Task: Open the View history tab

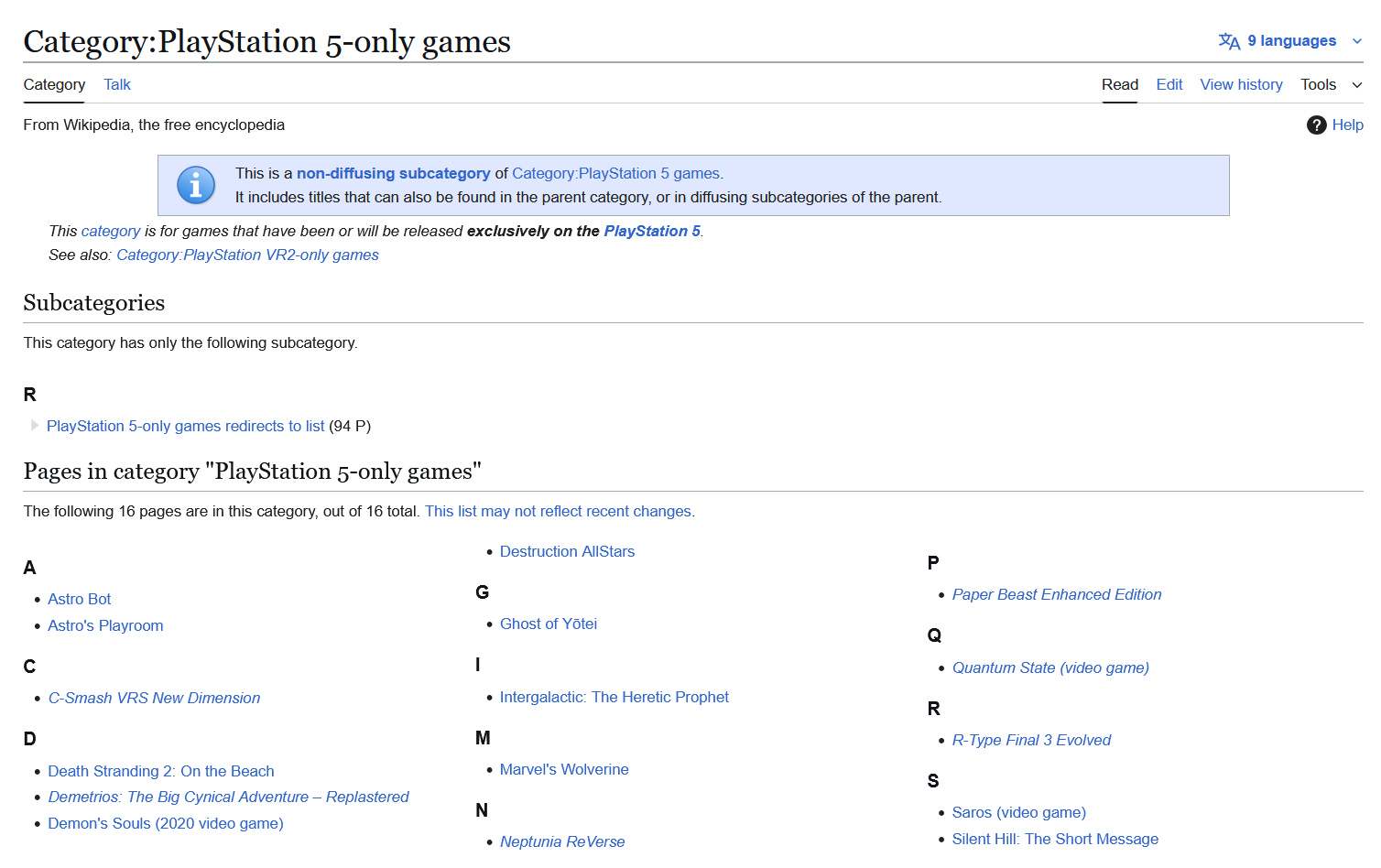Action: pos(1241,84)
